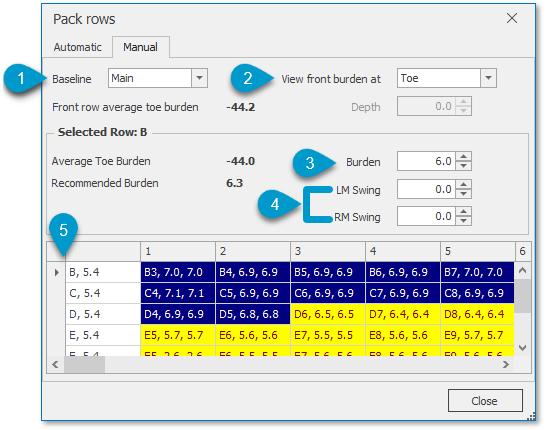Click the horizontal scrollbar left arrow
This screenshot has width=552, height=430.
point(55,364)
